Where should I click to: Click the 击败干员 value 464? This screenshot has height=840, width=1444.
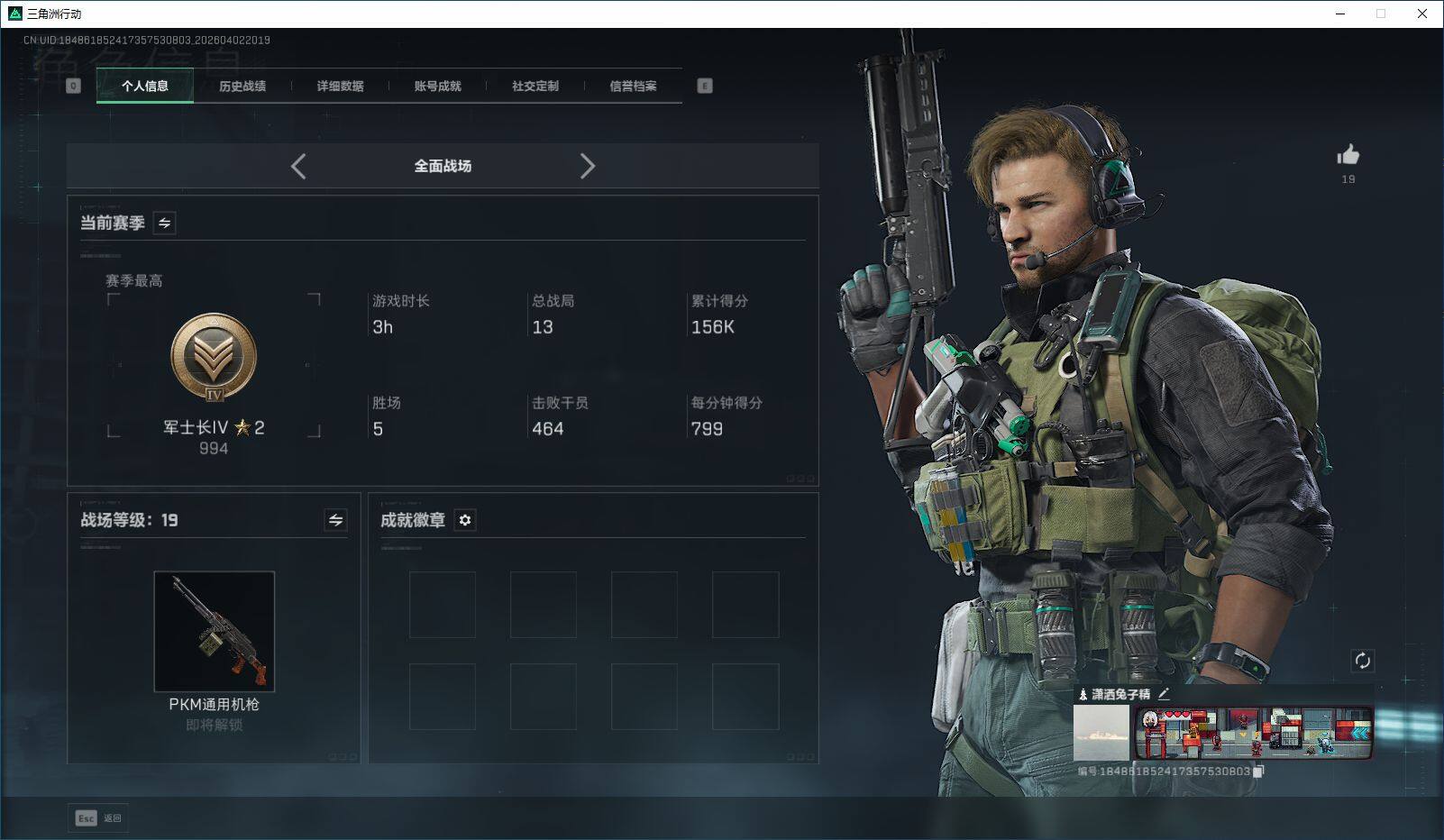click(548, 429)
